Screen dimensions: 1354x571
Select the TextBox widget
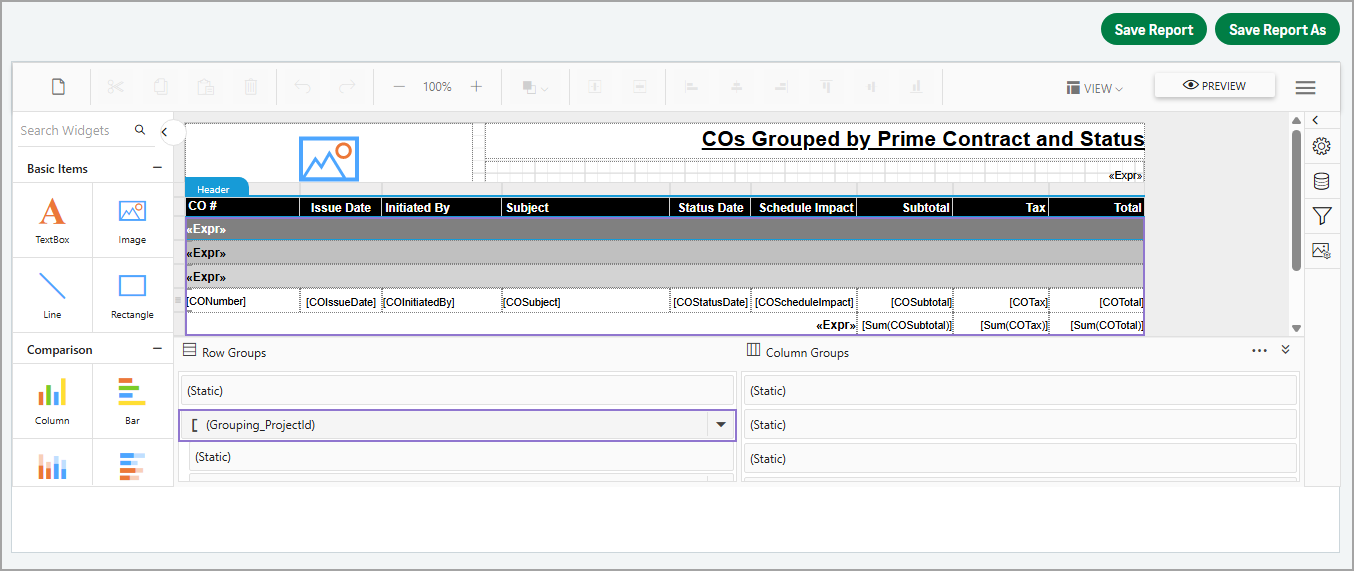tap(52, 221)
